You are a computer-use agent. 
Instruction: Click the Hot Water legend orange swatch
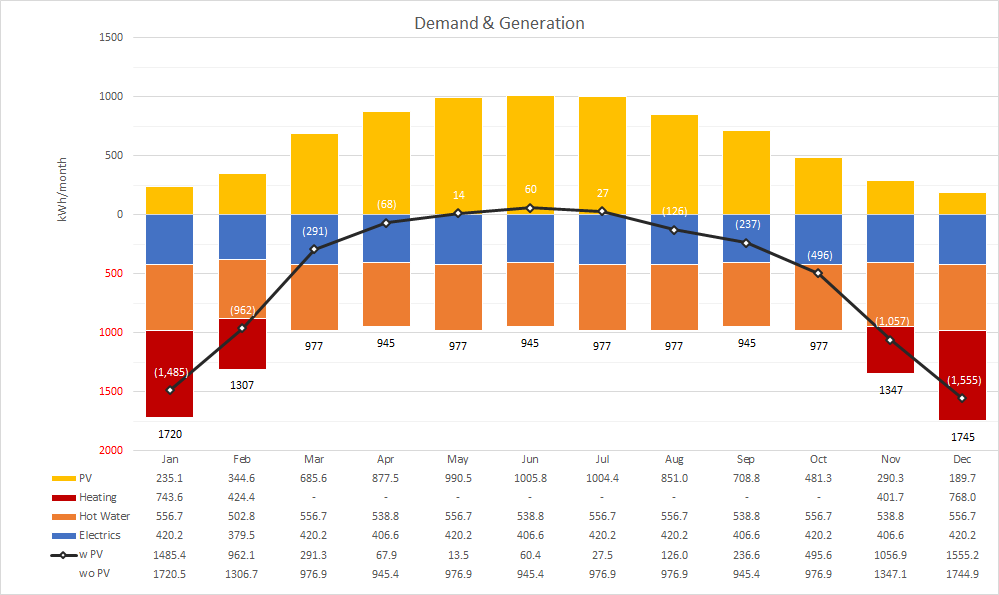tap(64, 517)
